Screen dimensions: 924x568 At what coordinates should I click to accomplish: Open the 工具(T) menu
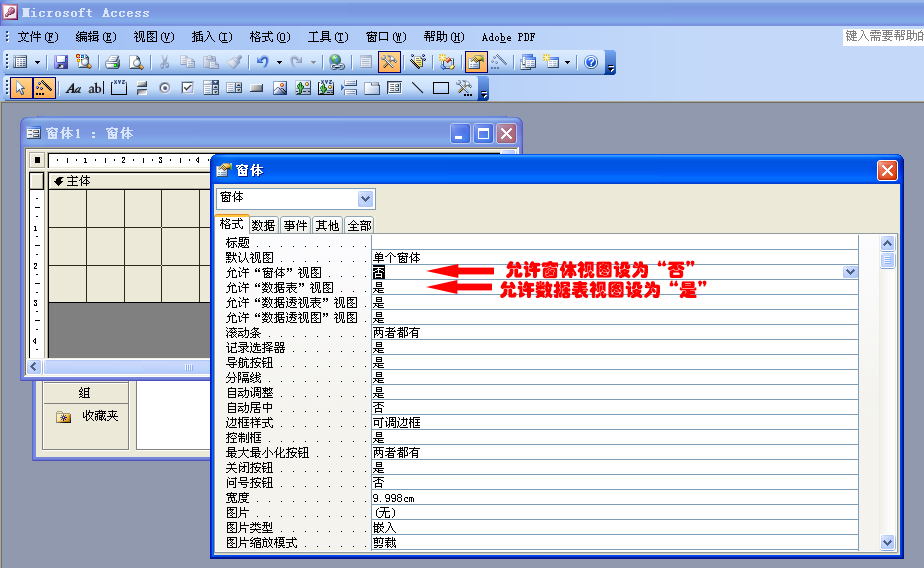[328, 37]
